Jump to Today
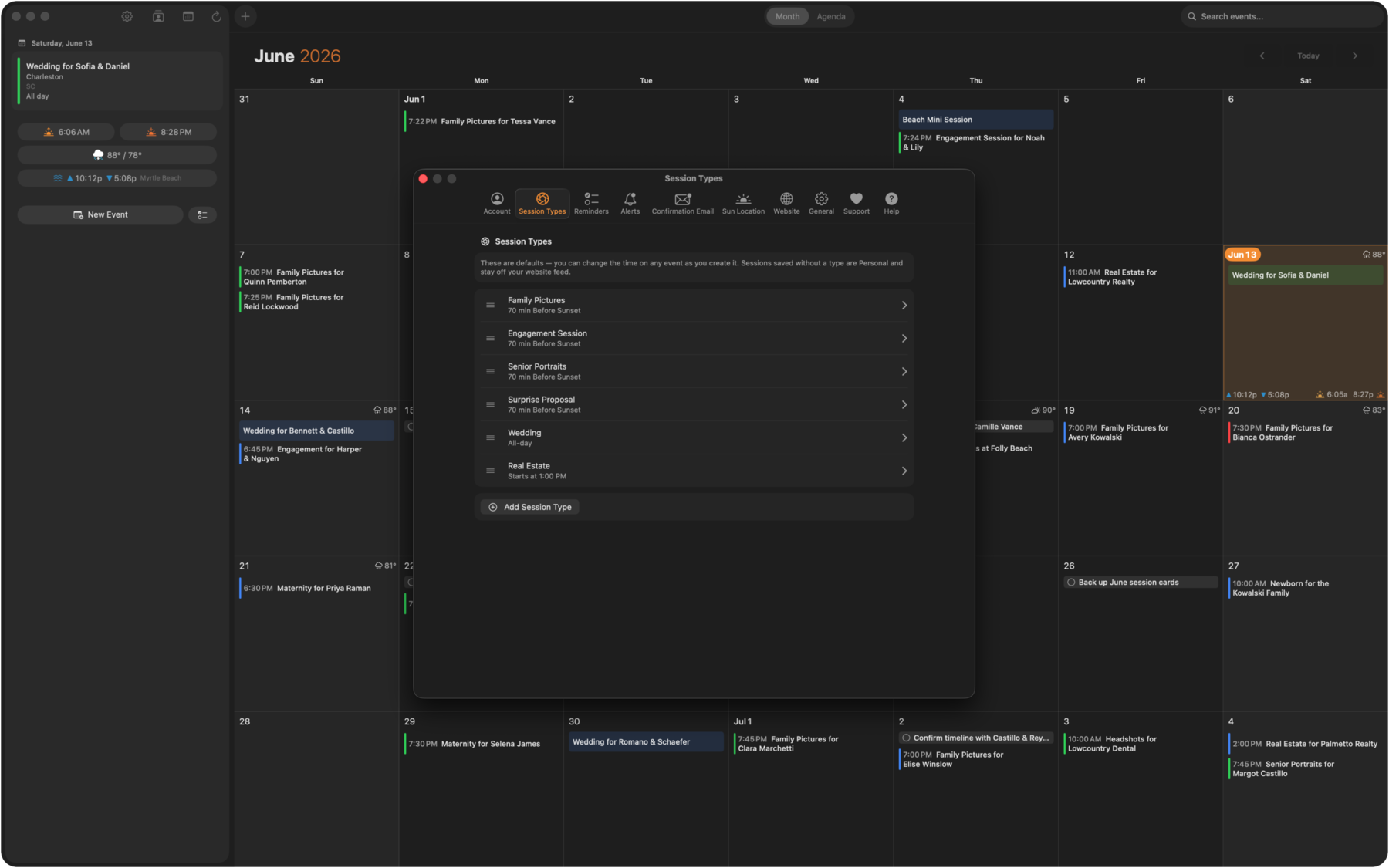 pyautogui.click(x=1308, y=56)
